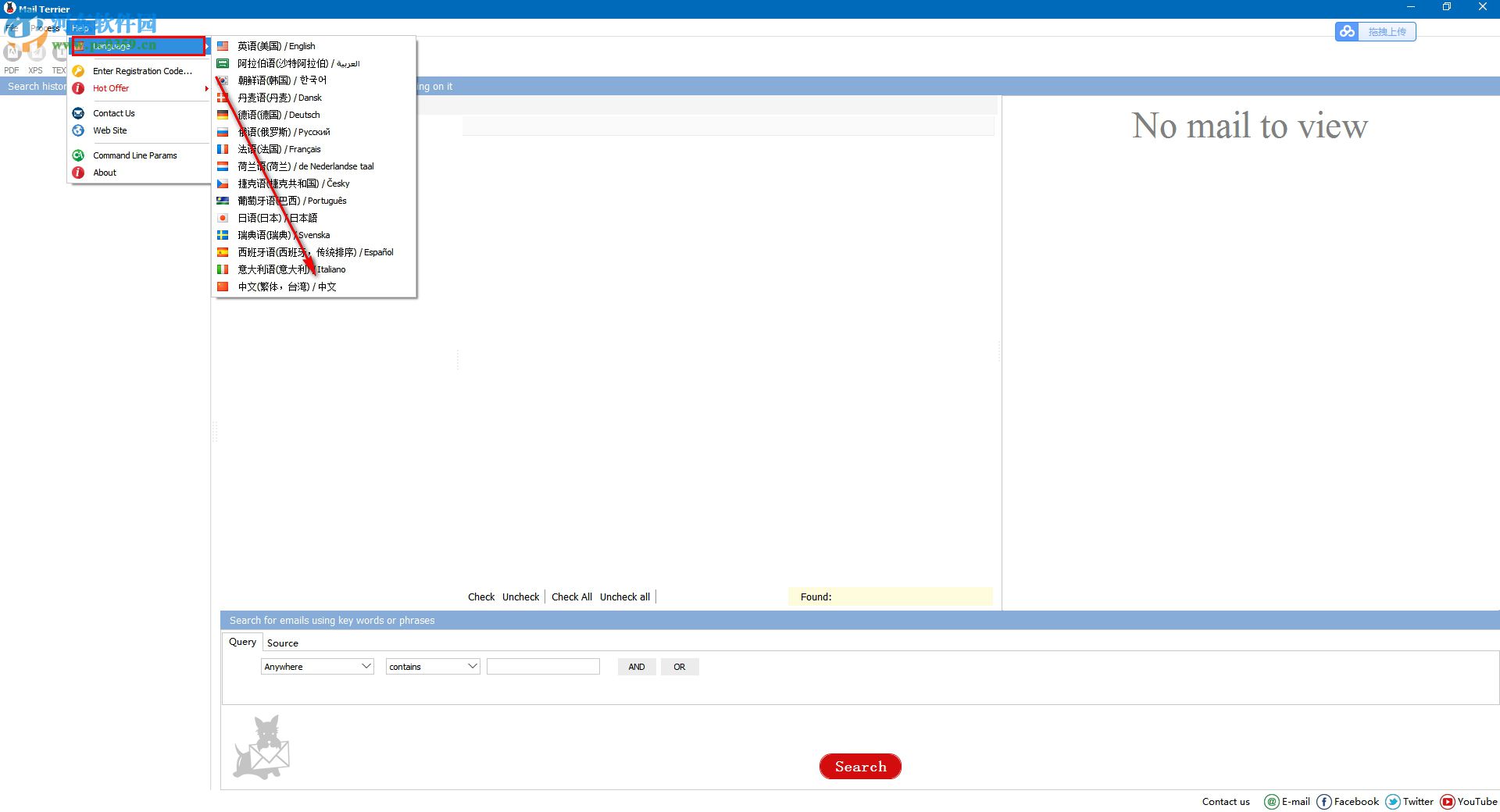Click the Found: results count field
The height and width of the screenshot is (812, 1500).
[891, 597]
